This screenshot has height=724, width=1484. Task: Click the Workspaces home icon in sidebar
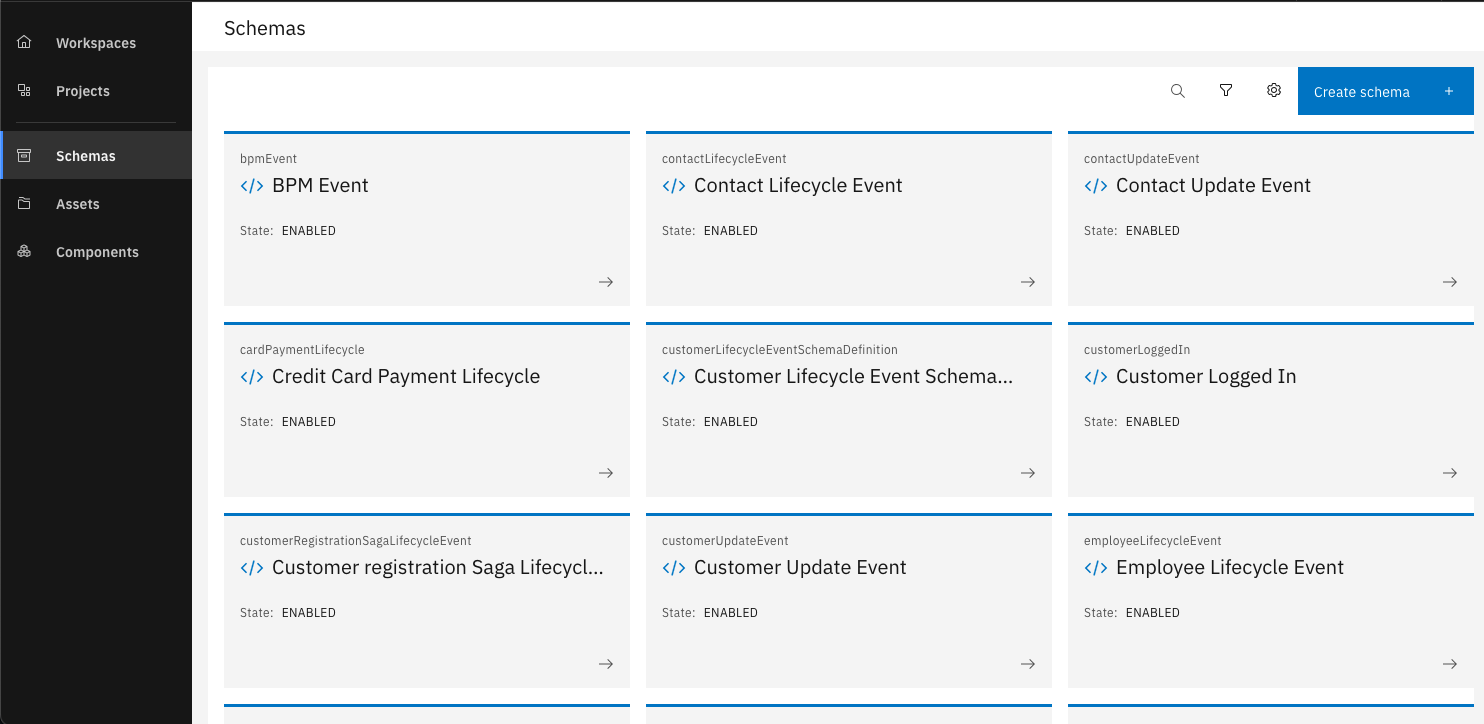pos(25,43)
